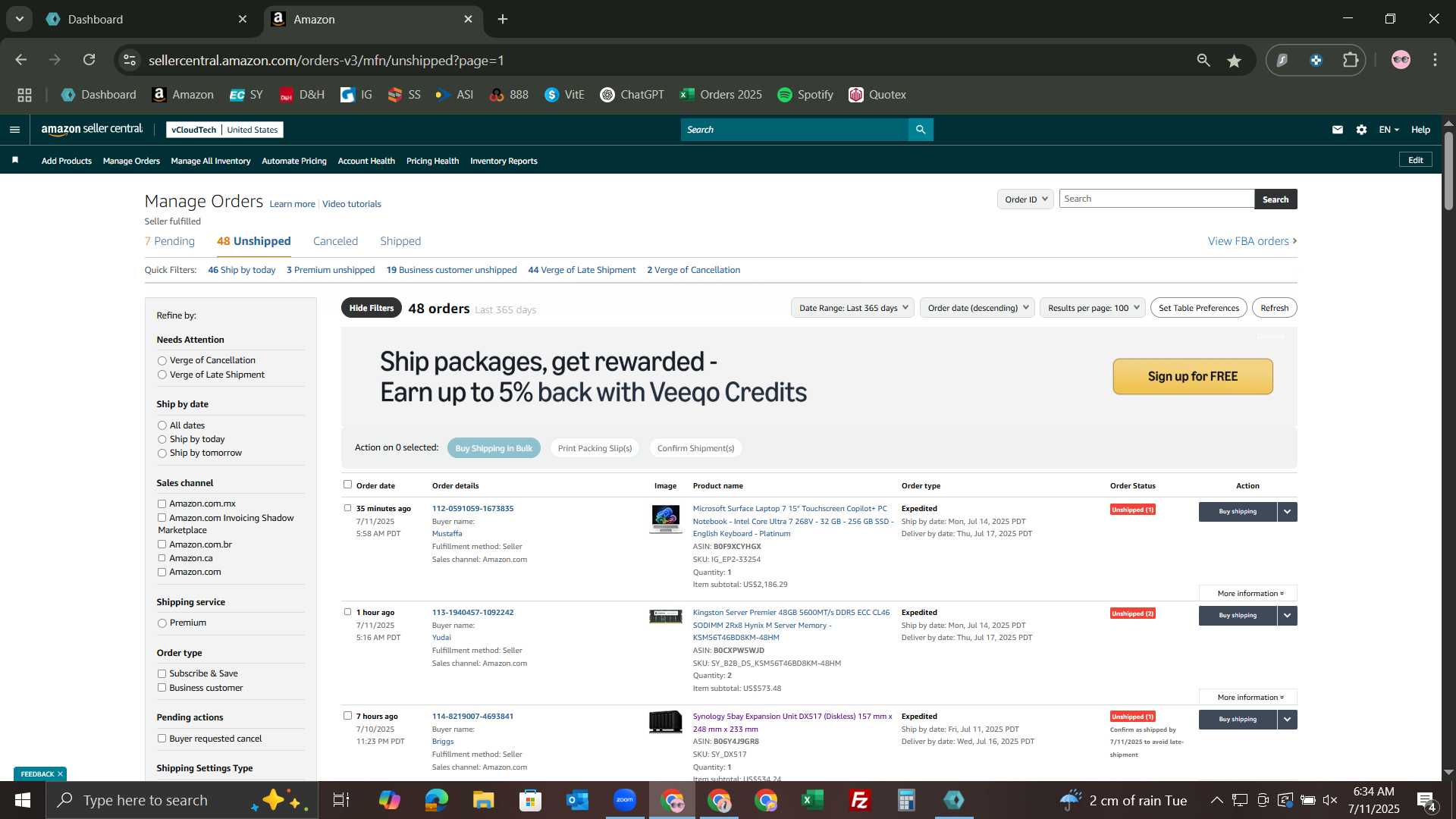Reload the browser page
Viewport: 1456px width, 819px height.
(89, 60)
